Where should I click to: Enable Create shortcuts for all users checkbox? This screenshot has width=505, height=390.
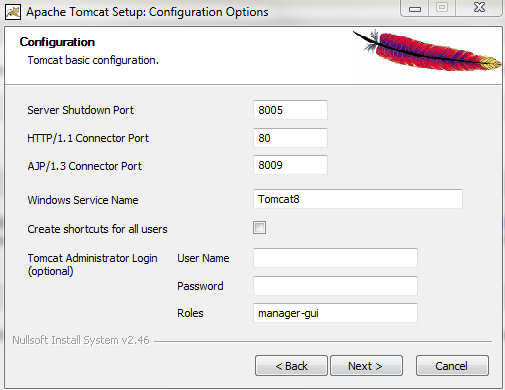point(259,228)
